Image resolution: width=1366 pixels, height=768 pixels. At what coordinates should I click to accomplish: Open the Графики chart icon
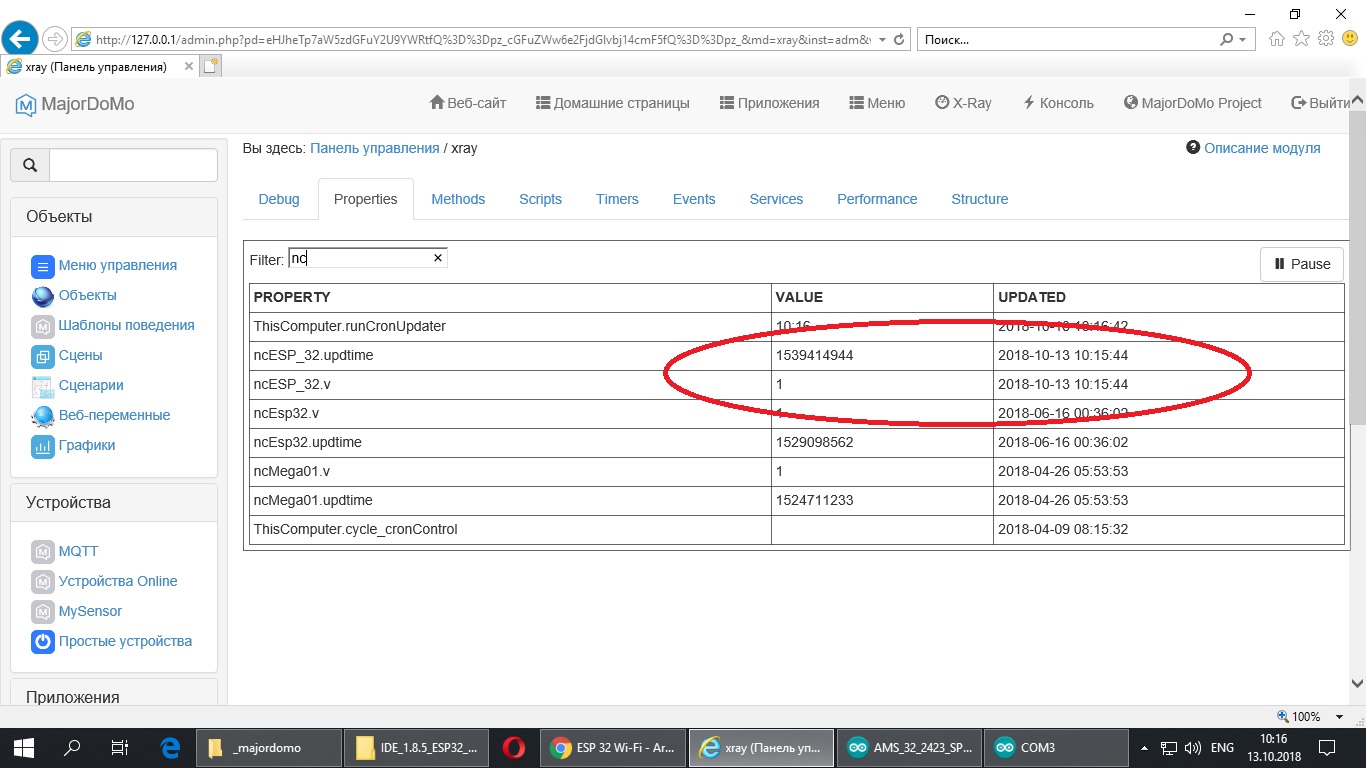pyautogui.click(x=42, y=446)
